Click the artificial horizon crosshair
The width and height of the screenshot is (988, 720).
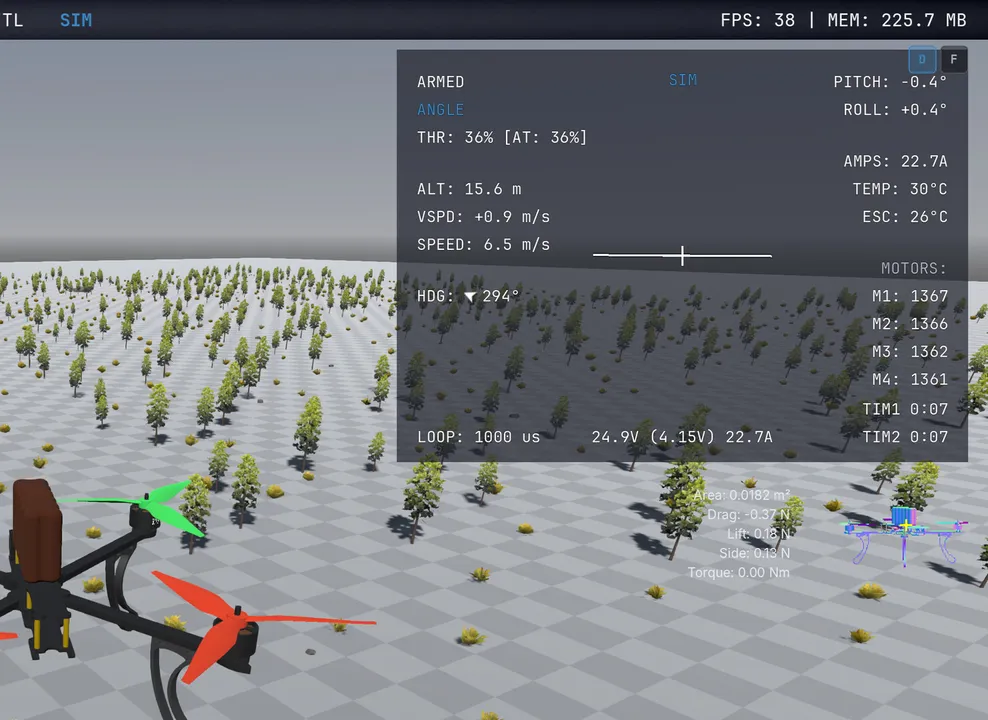click(x=682, y=256)
